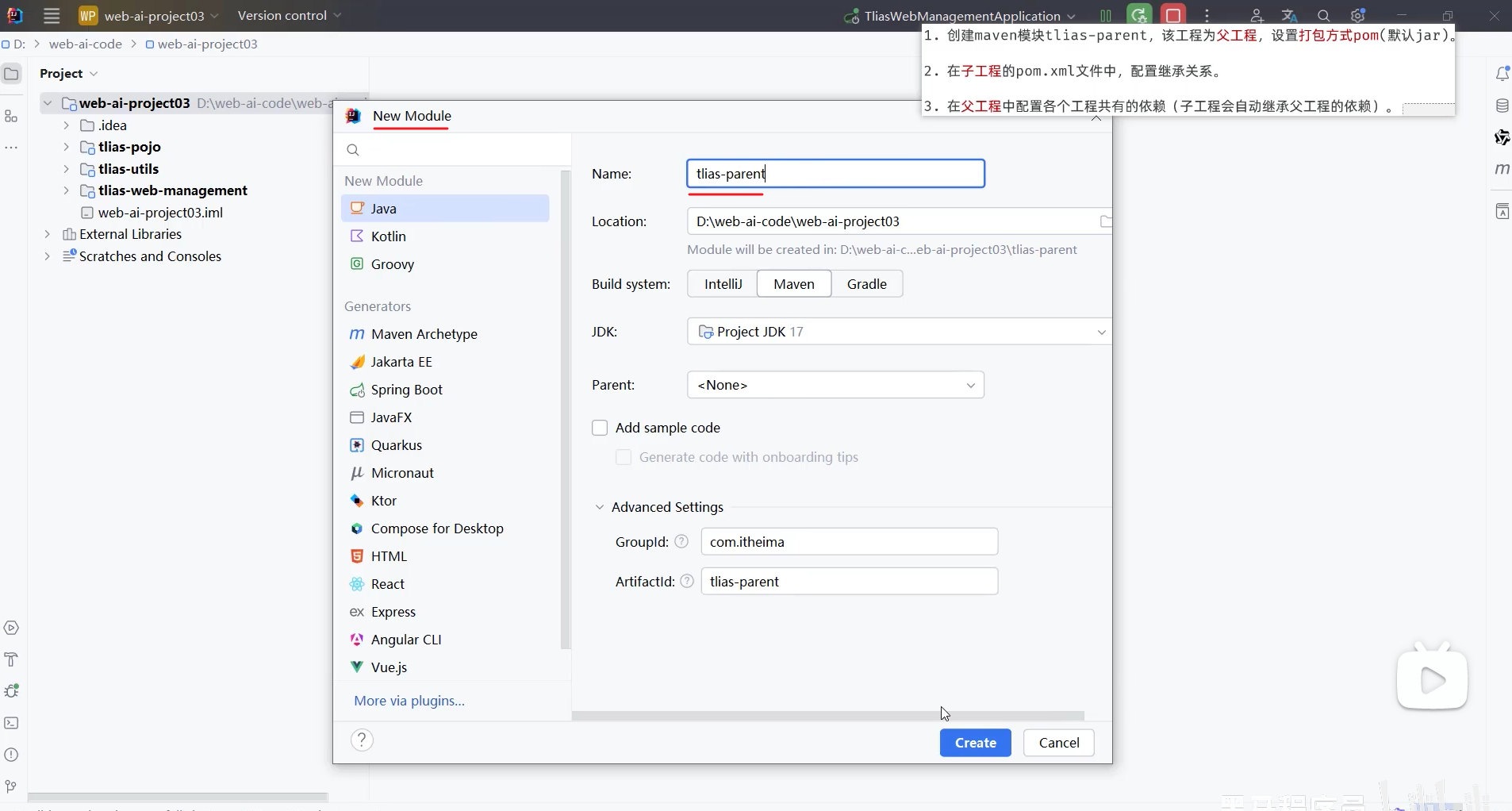Open IDE settings gear icon

(x=1357, y=16)
